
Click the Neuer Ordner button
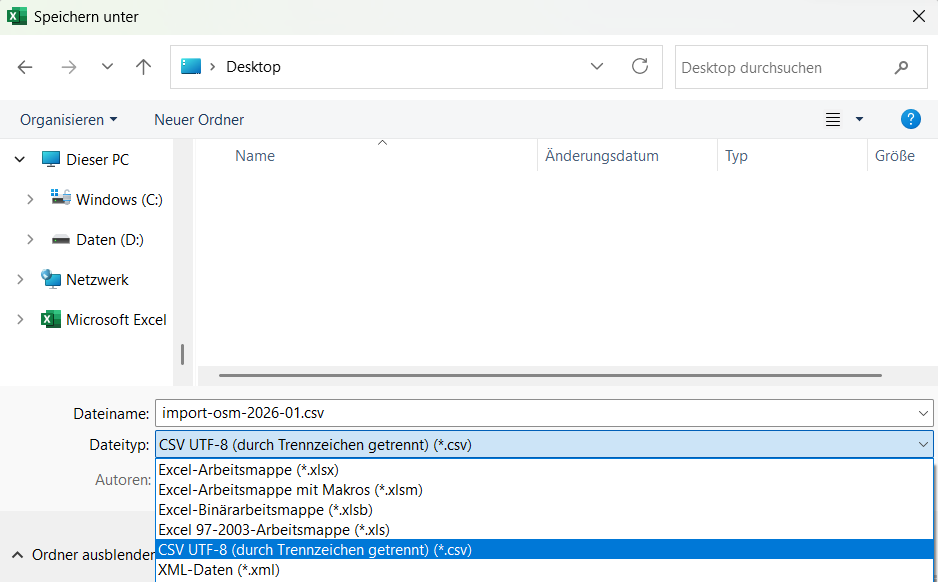pyautogui.click(x=199, y=120)
